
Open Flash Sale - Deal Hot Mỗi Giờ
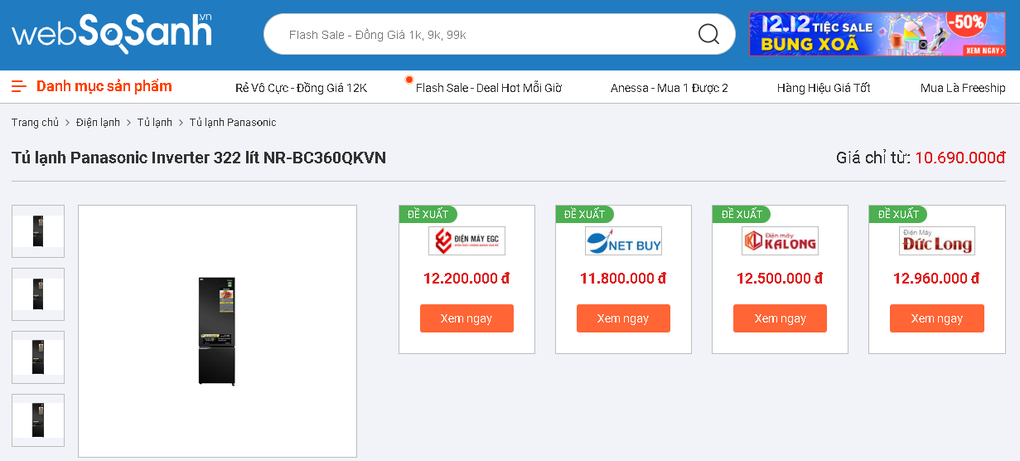click(x=489, y=88)
